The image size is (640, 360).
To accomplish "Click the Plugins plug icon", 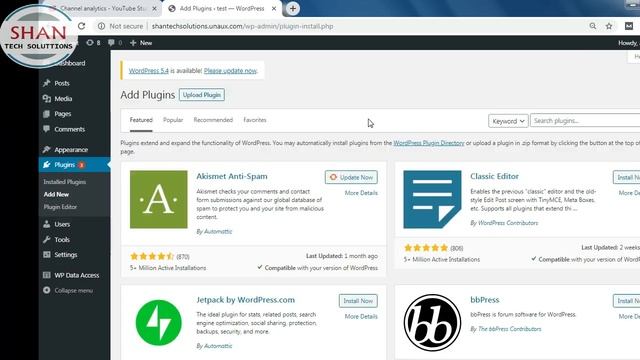I will pyautogui.click(x=47, y=164).
